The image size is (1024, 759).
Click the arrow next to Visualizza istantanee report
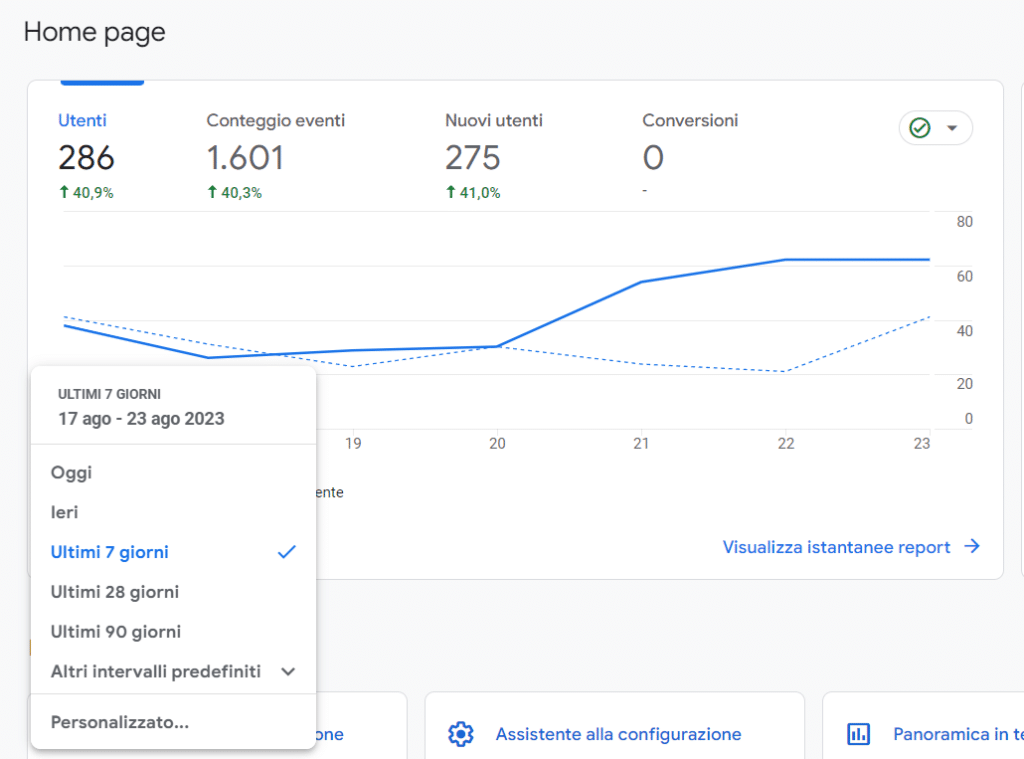click(x=972, y=546)
